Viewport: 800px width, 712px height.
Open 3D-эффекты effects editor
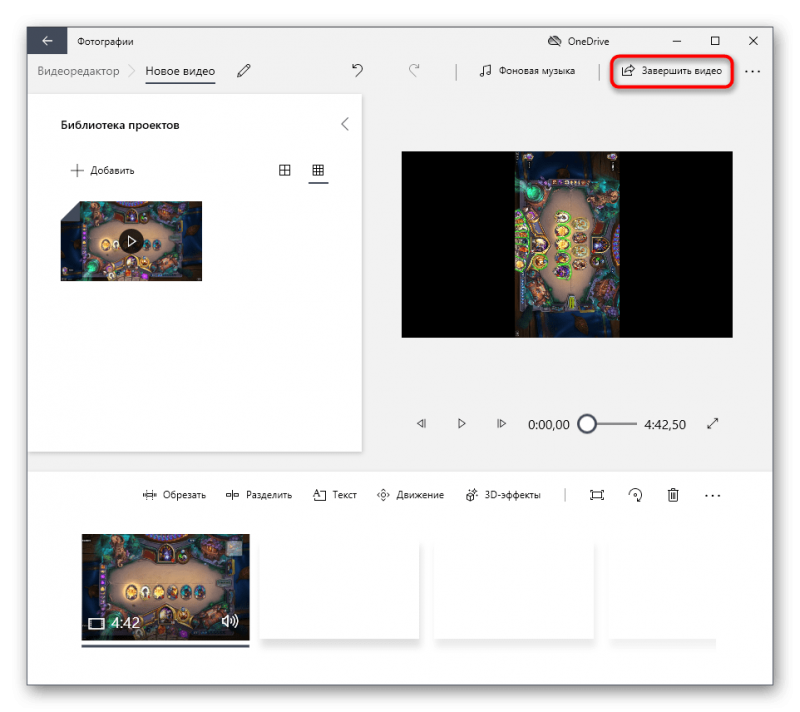(x=503, y=495)
